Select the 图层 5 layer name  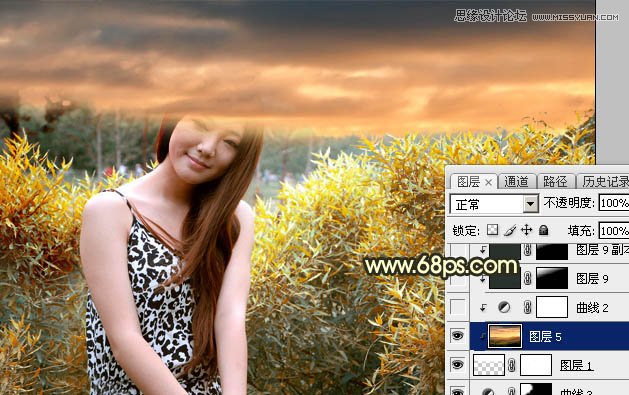click(x=545, y=337)
